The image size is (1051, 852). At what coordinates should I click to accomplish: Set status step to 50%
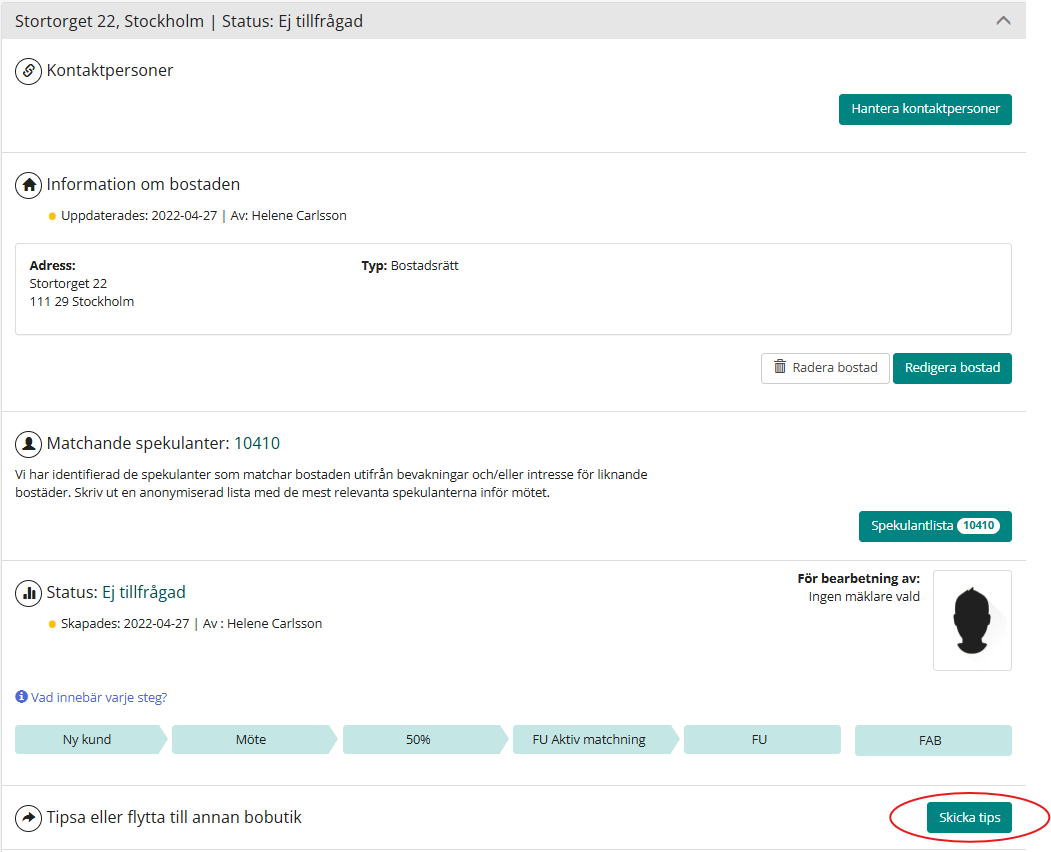point(418,740)
